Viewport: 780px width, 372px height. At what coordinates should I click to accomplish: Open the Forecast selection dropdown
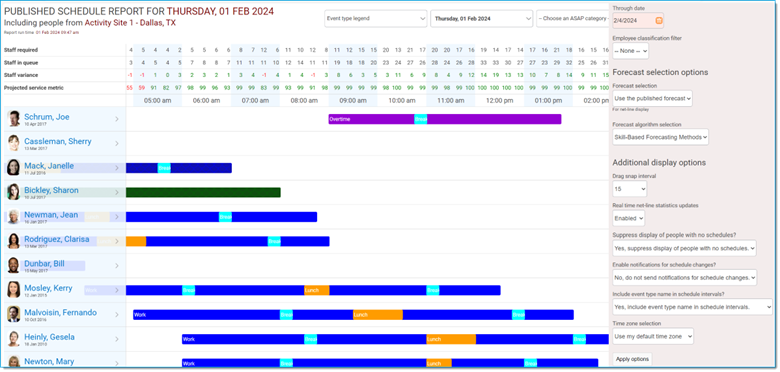(652, 98)
